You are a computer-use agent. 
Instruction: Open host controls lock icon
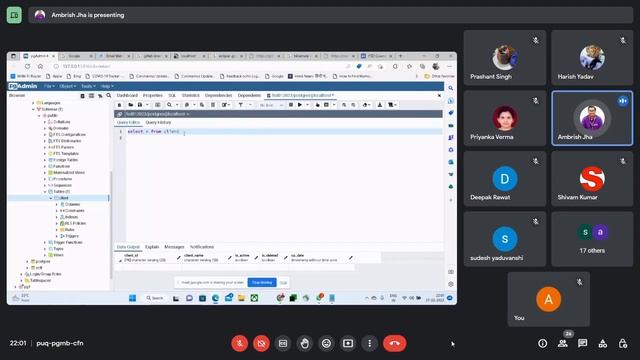(x=622, y=343)
